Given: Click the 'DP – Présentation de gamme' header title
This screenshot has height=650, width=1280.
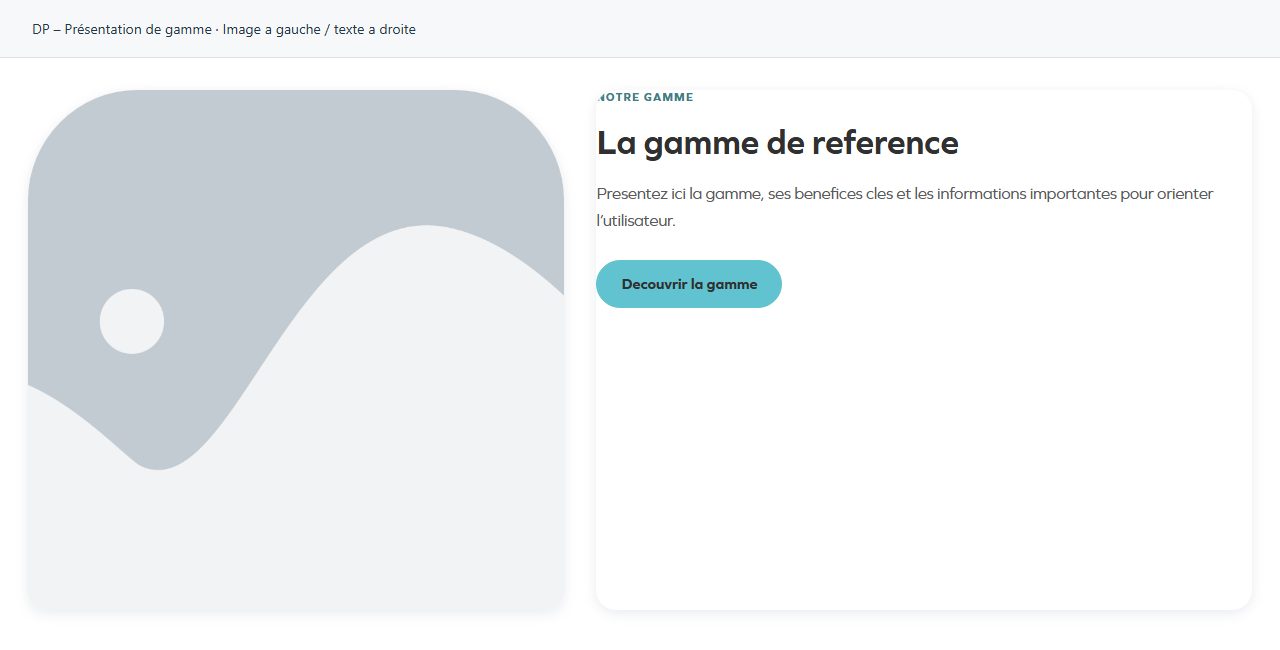Looking at the screenshot, I should 224,30.
